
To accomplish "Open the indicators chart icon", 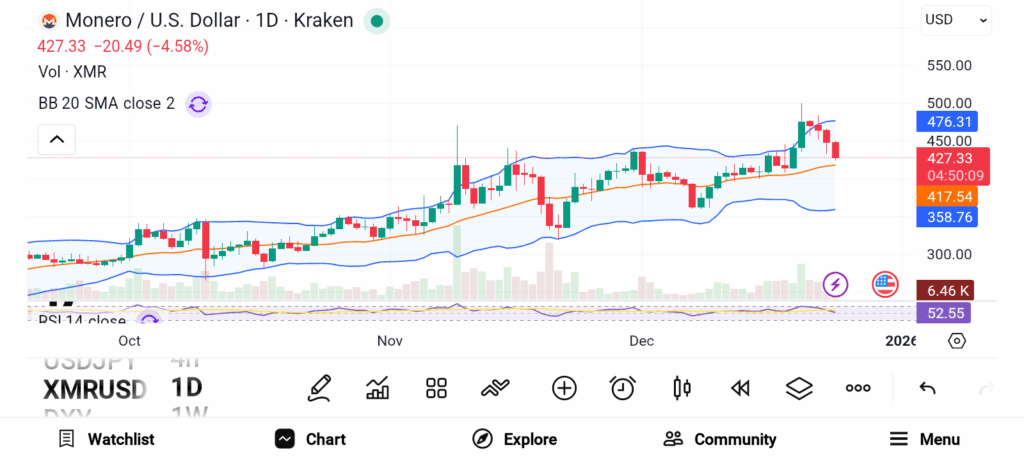I will (x=378, y=388).
